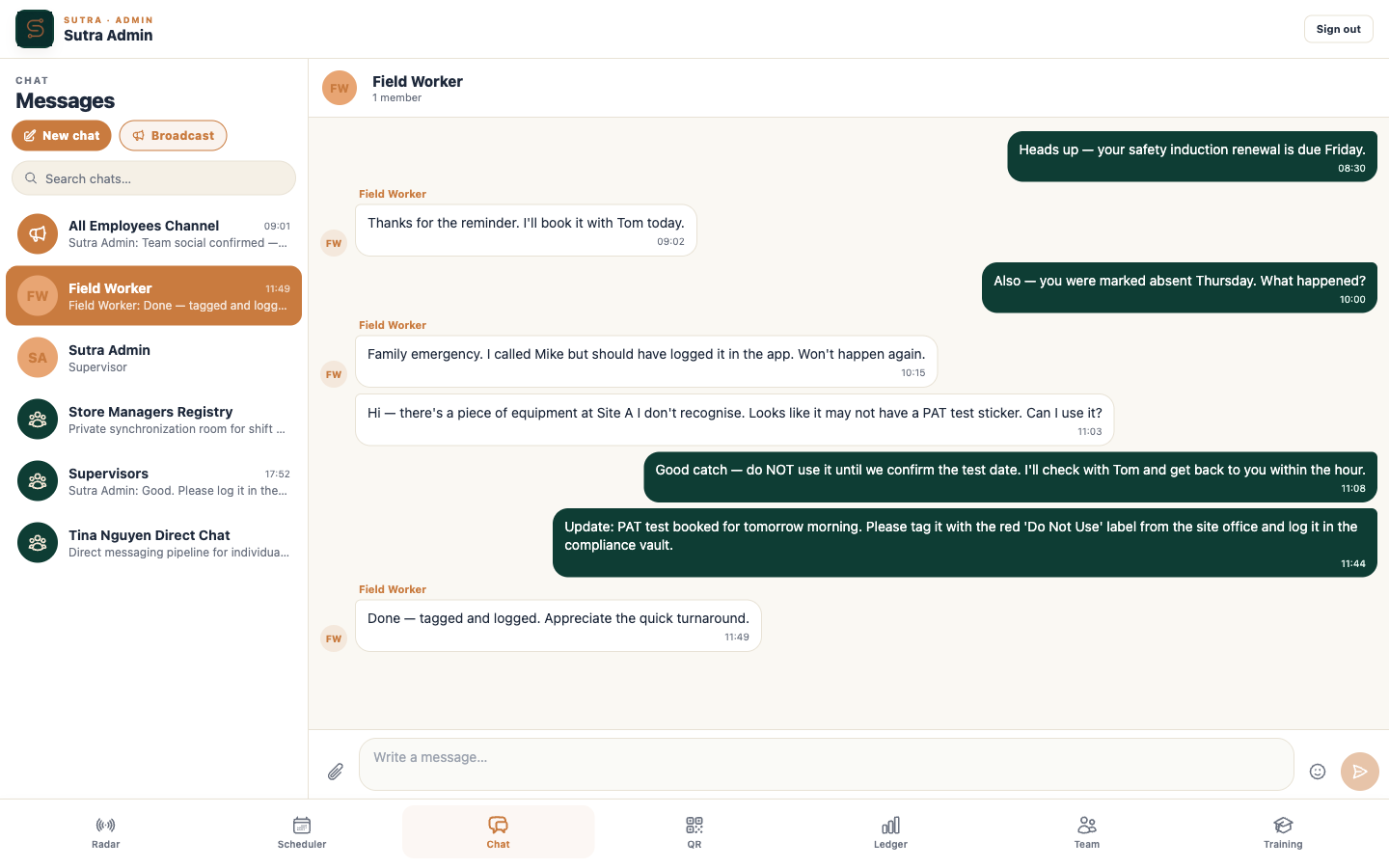The width and height of the screenshot is (1389, 868).
Task: Switch to the Scheduler tab
Action: tap(302, 832)
